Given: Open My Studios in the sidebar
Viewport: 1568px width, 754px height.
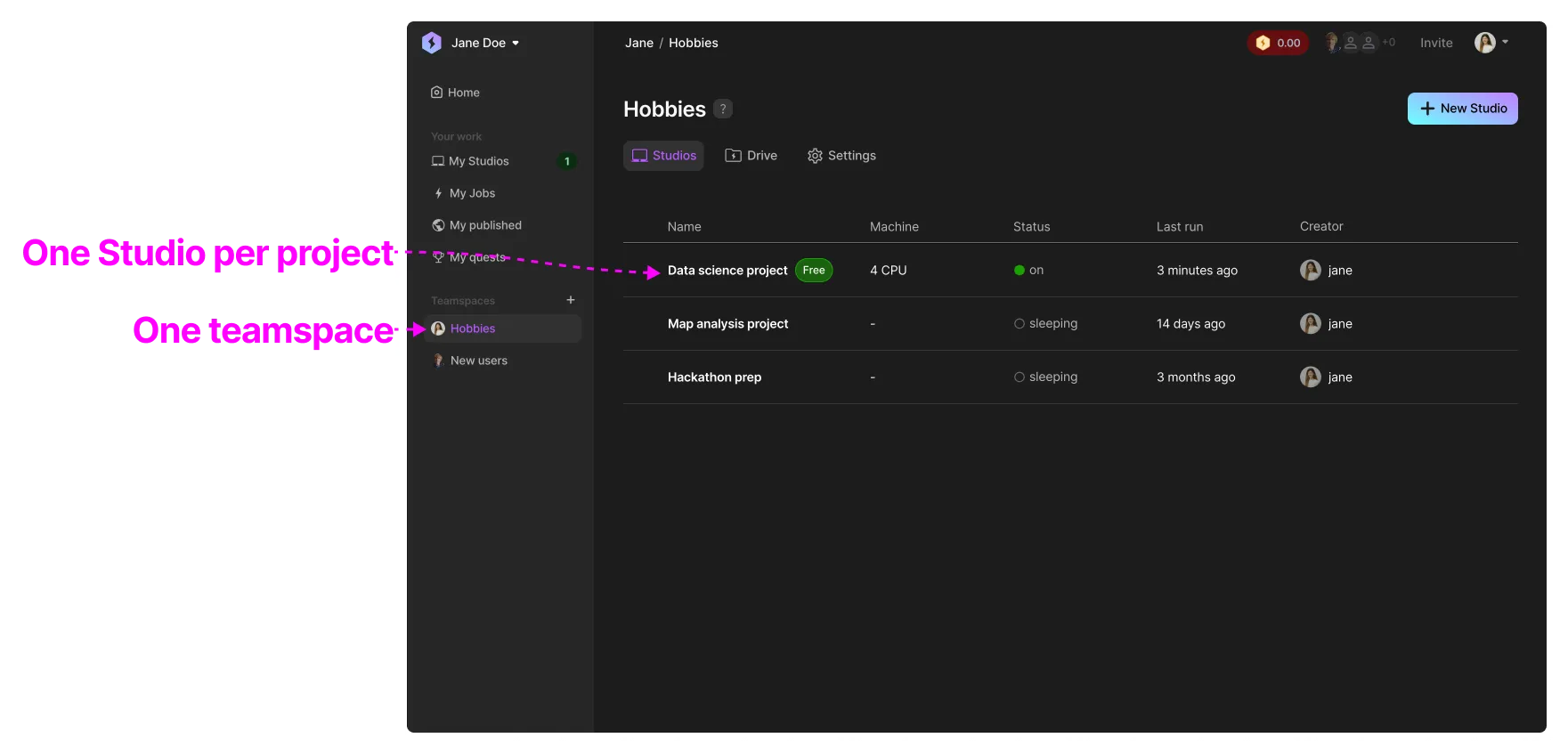Looking at the screenshot, I should point(470,161).
